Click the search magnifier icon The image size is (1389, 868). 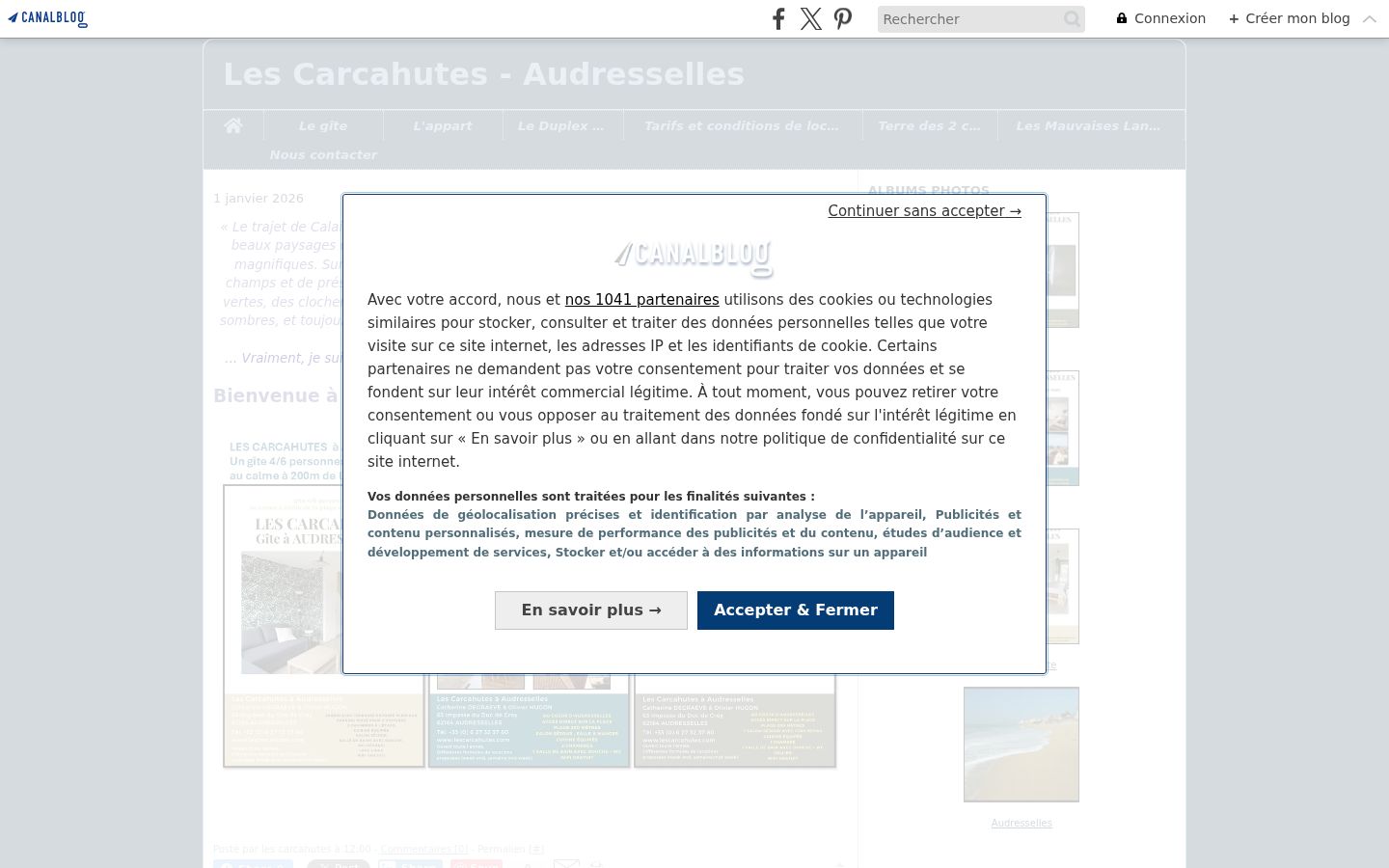coord(1072,19)
